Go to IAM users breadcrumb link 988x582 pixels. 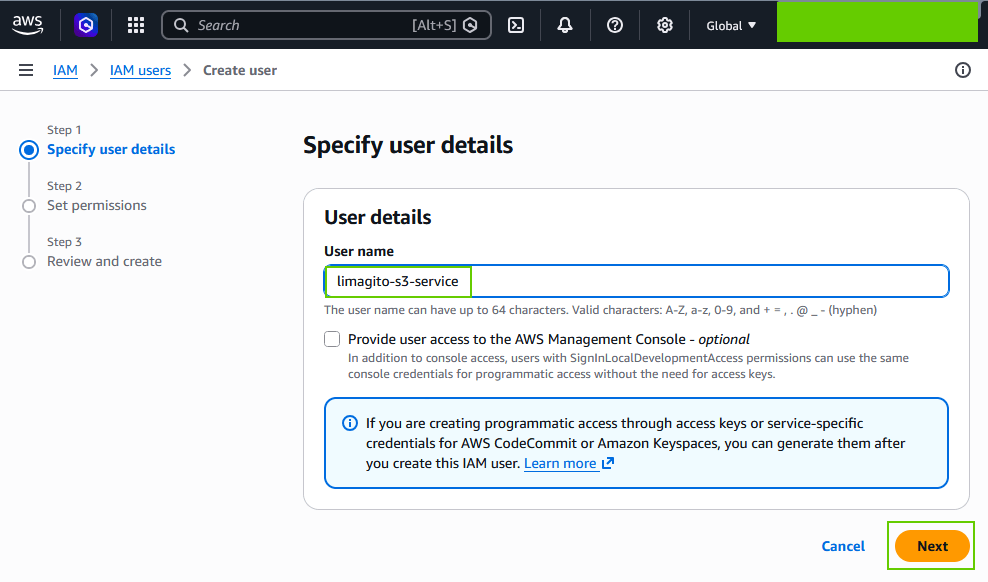click(x=141, y=70)
